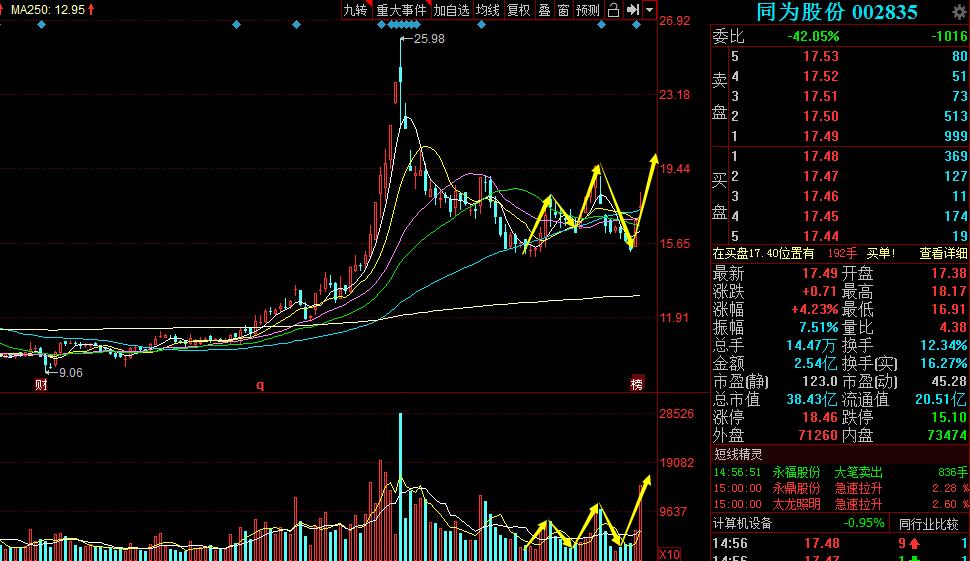Select buy level 3 price 17.46
970x561 pixels.
[x=821, y=196]
